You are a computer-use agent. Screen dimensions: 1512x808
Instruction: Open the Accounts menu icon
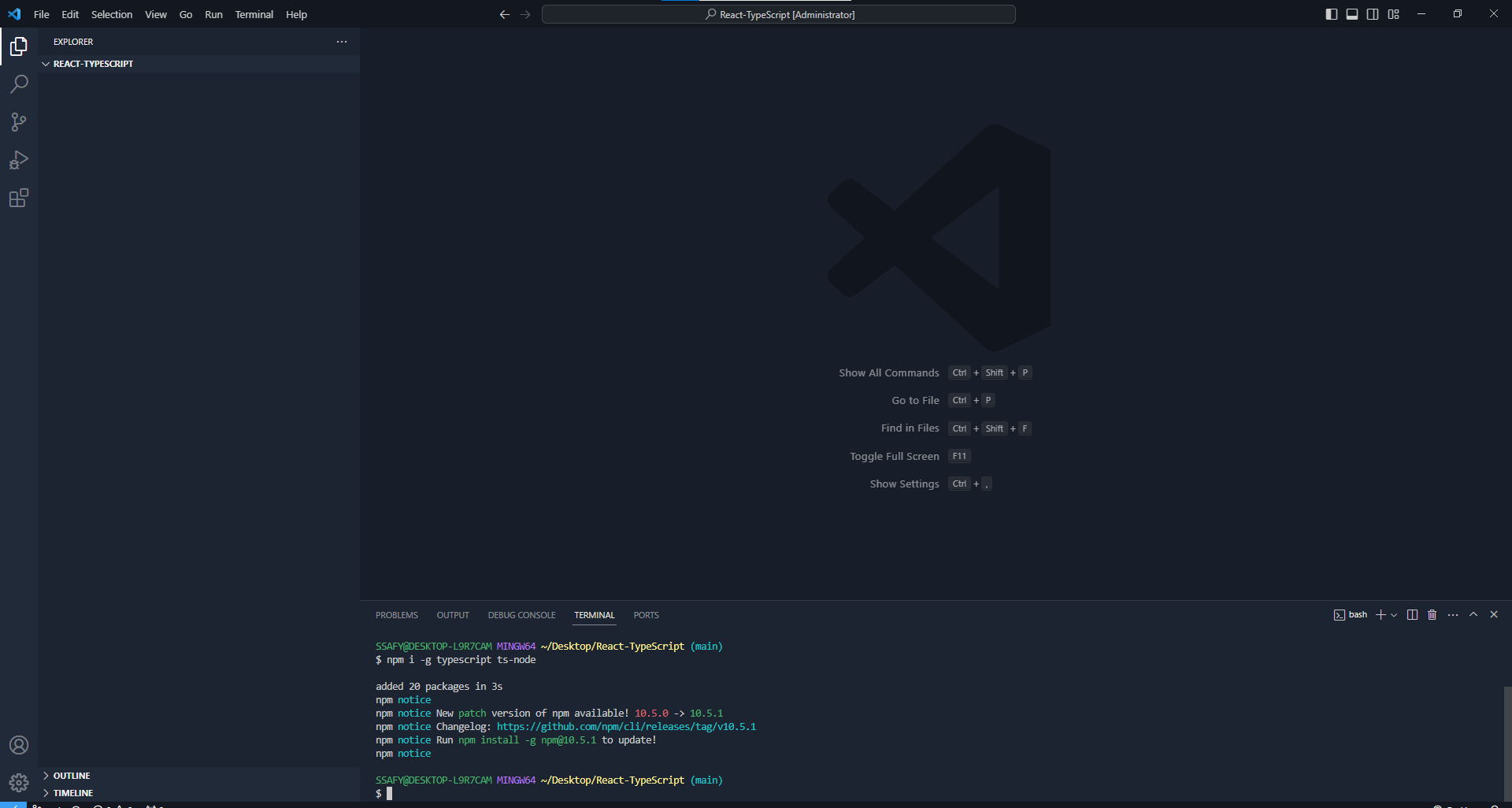[19, 745]
